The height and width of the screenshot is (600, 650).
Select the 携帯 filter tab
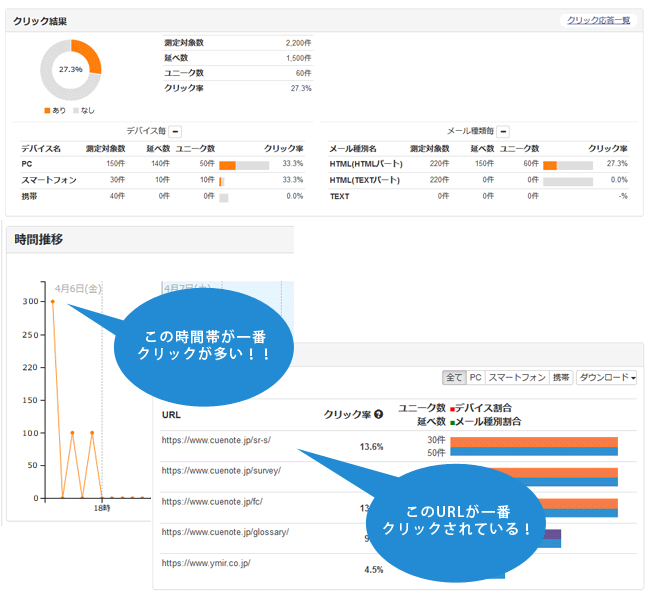coord(561,377)
